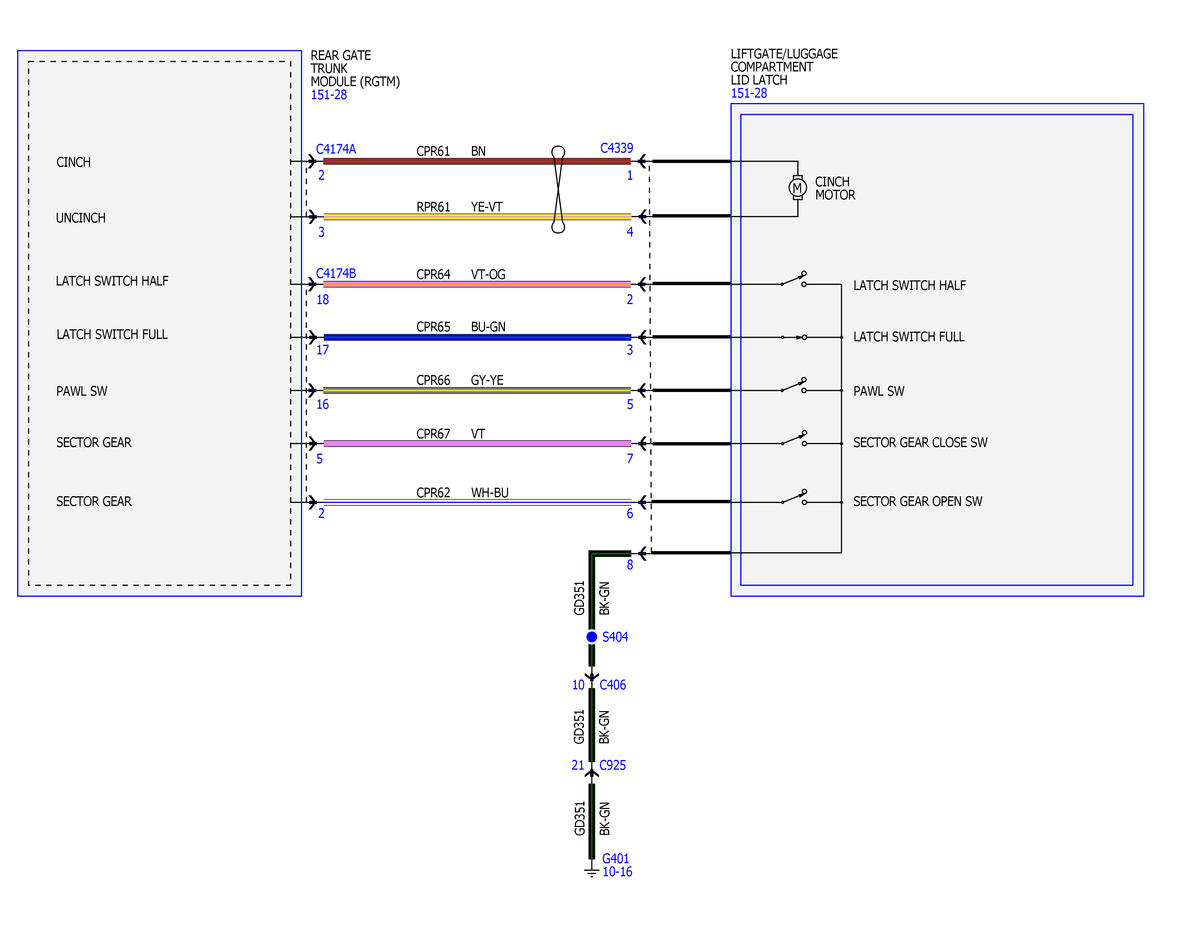Click the Liftgate/Luggage Compartment Lid Latch title
The height and width of the screenshot is (927, 1199).
(x=784, y=67)
